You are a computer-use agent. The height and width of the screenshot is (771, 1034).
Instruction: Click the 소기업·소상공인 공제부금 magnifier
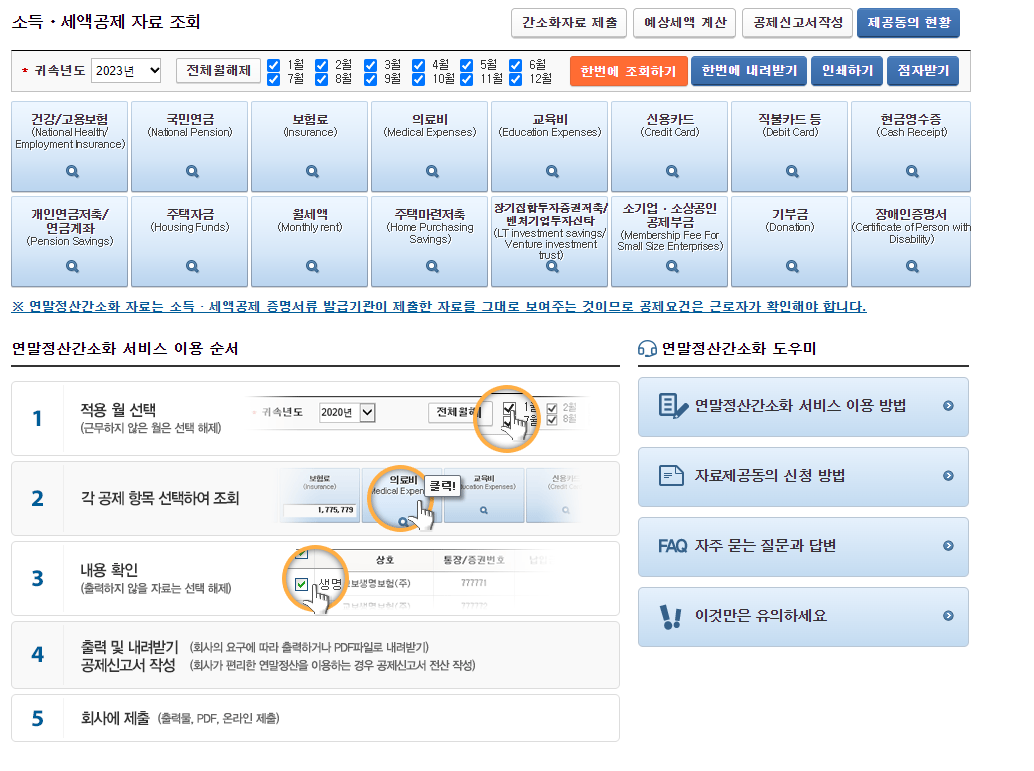(673, 266)
